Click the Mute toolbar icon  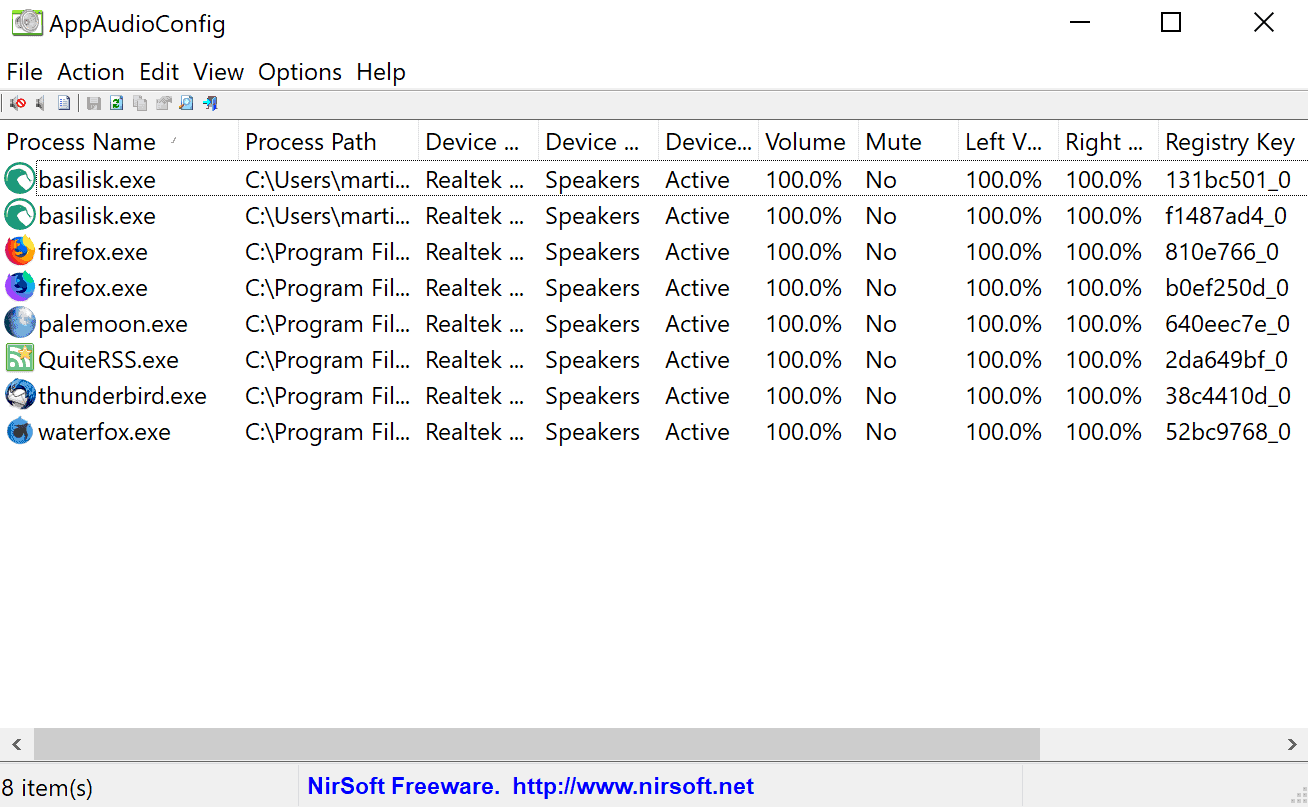click(x=17, y=103)
